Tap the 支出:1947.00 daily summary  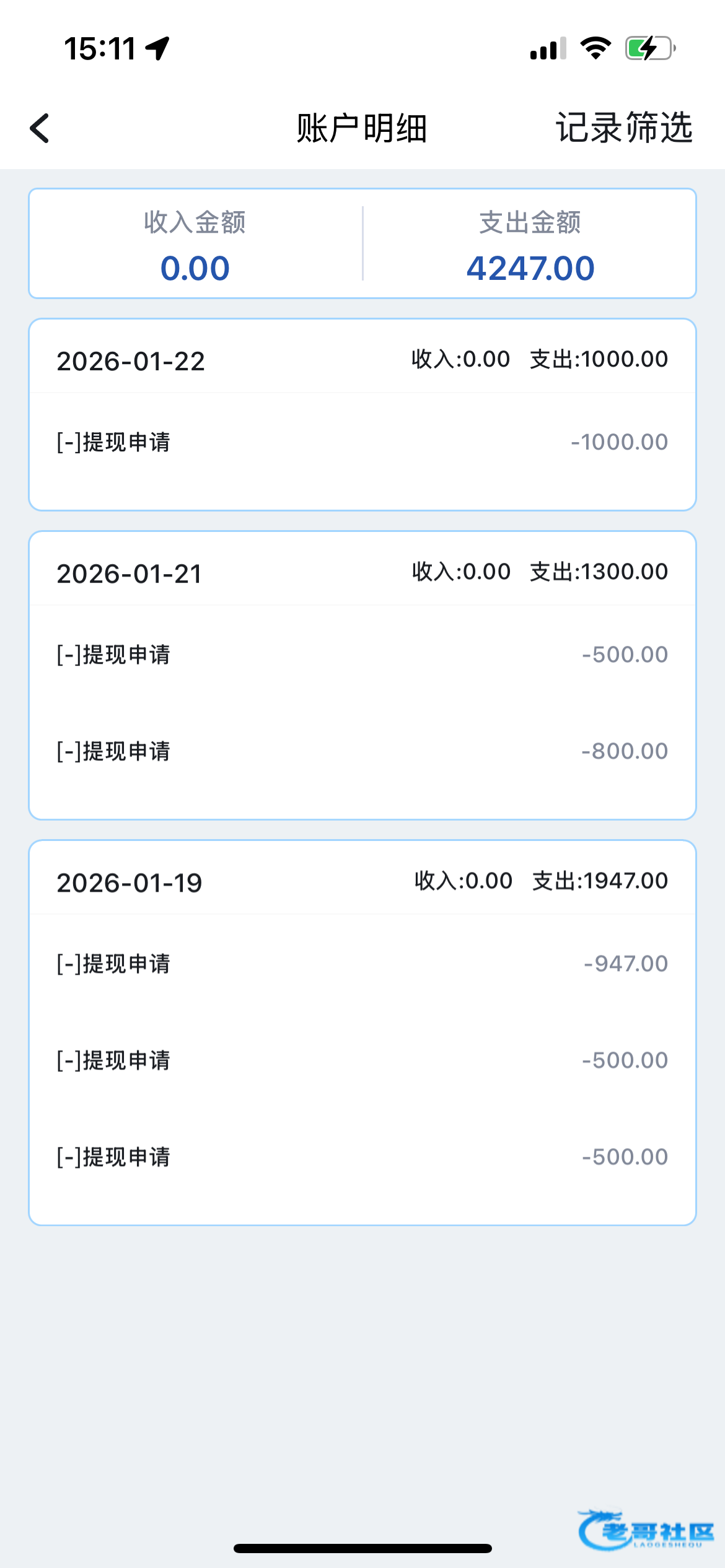coord(600,881)
